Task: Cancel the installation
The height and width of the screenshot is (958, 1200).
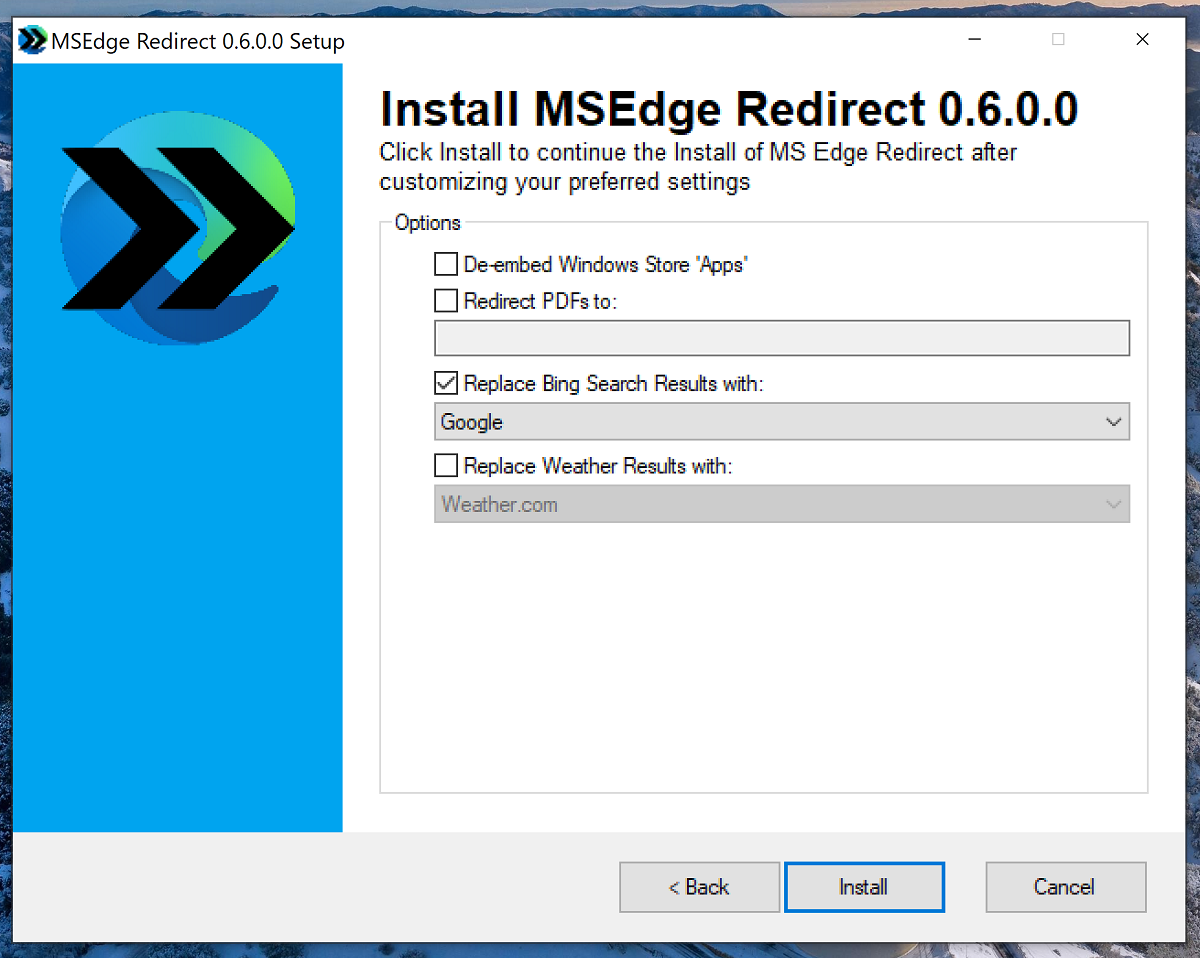Action: pyautogui.click(x=1065, y=887)
